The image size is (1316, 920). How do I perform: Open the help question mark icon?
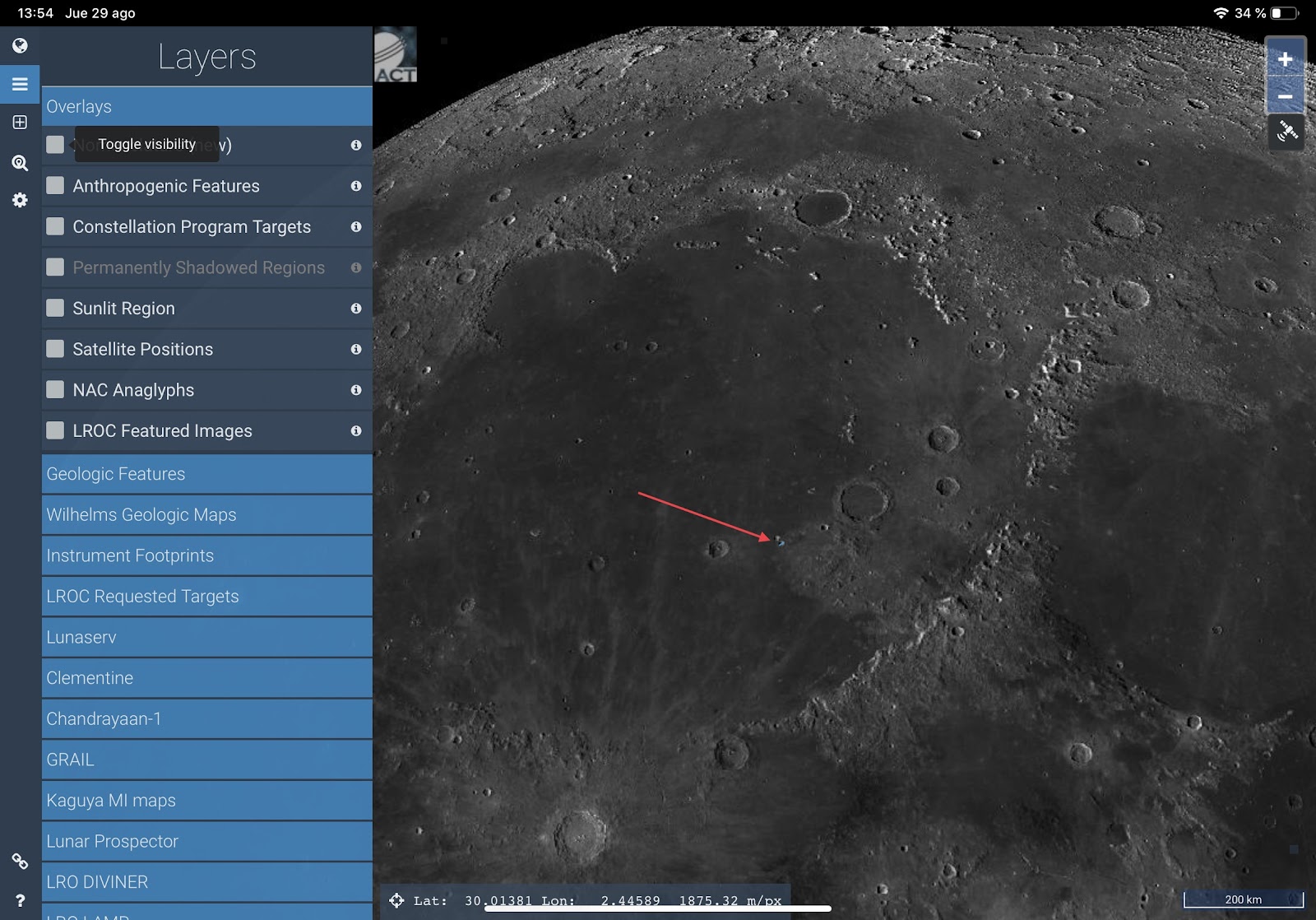(x=20, y=901)
